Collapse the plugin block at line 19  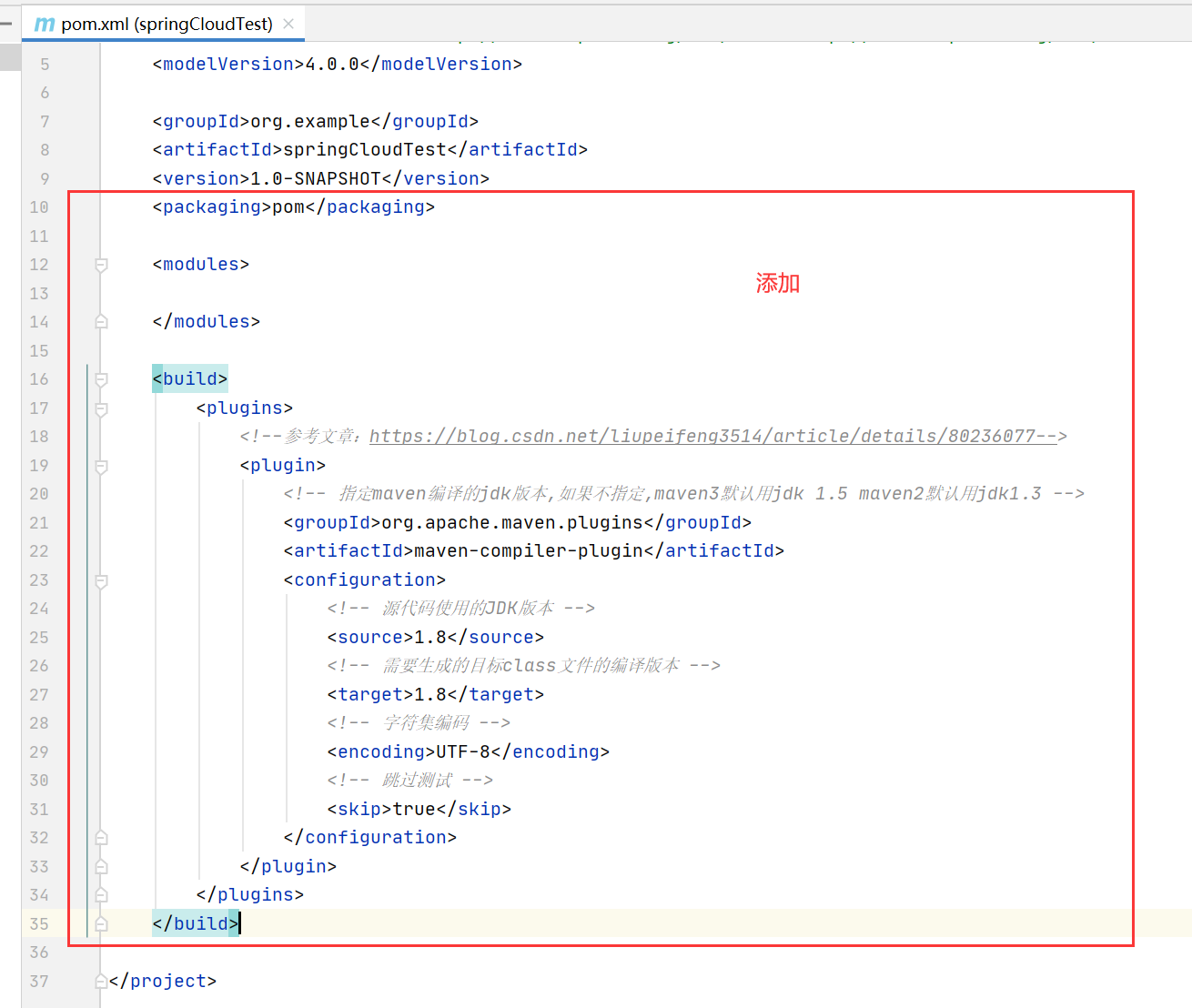(x=101, y=466)
